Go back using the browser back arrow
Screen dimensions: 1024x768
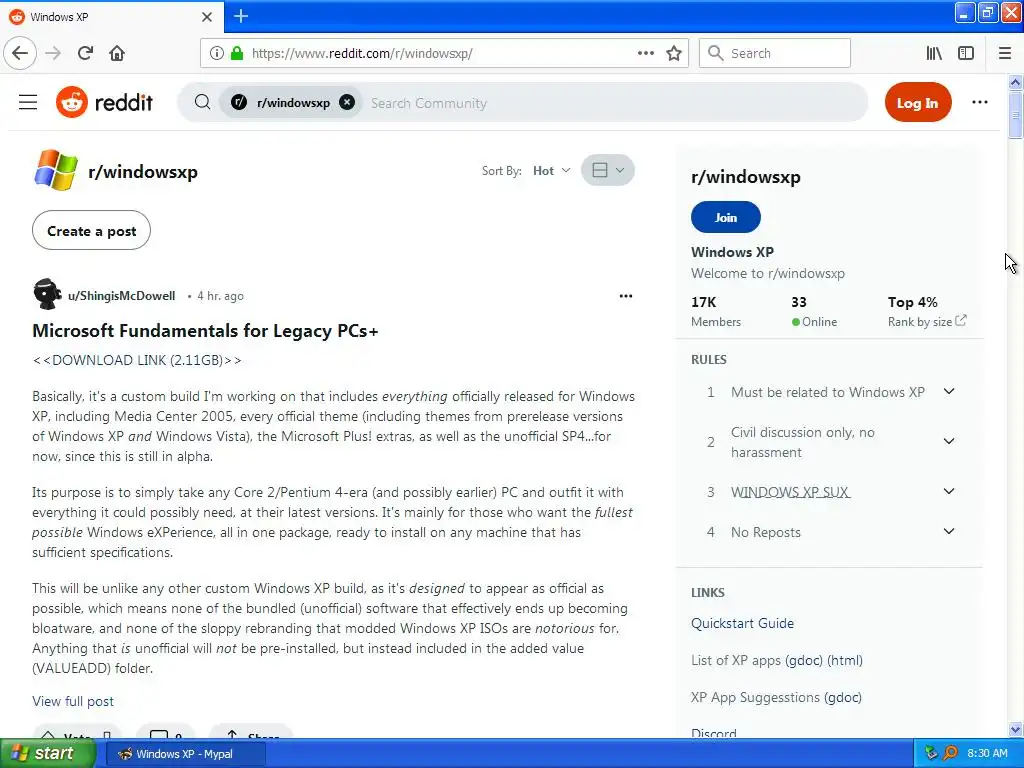(x=20, y=53)
